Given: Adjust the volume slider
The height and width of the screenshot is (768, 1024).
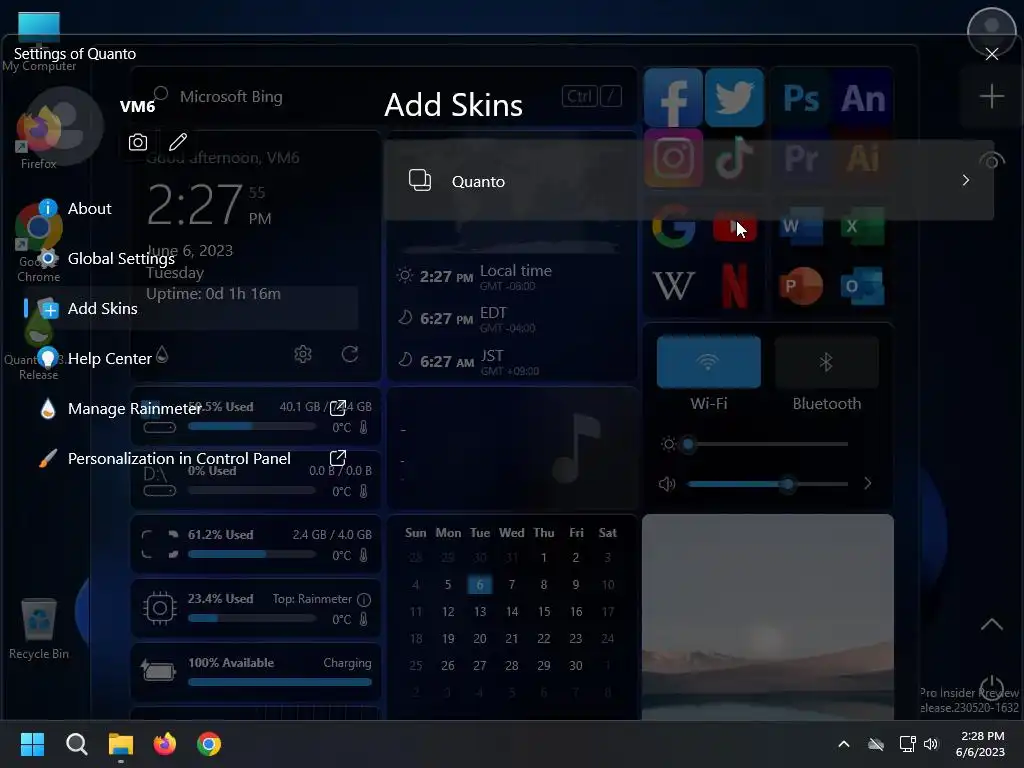Looking at the screenshot, I should point(767,484).
